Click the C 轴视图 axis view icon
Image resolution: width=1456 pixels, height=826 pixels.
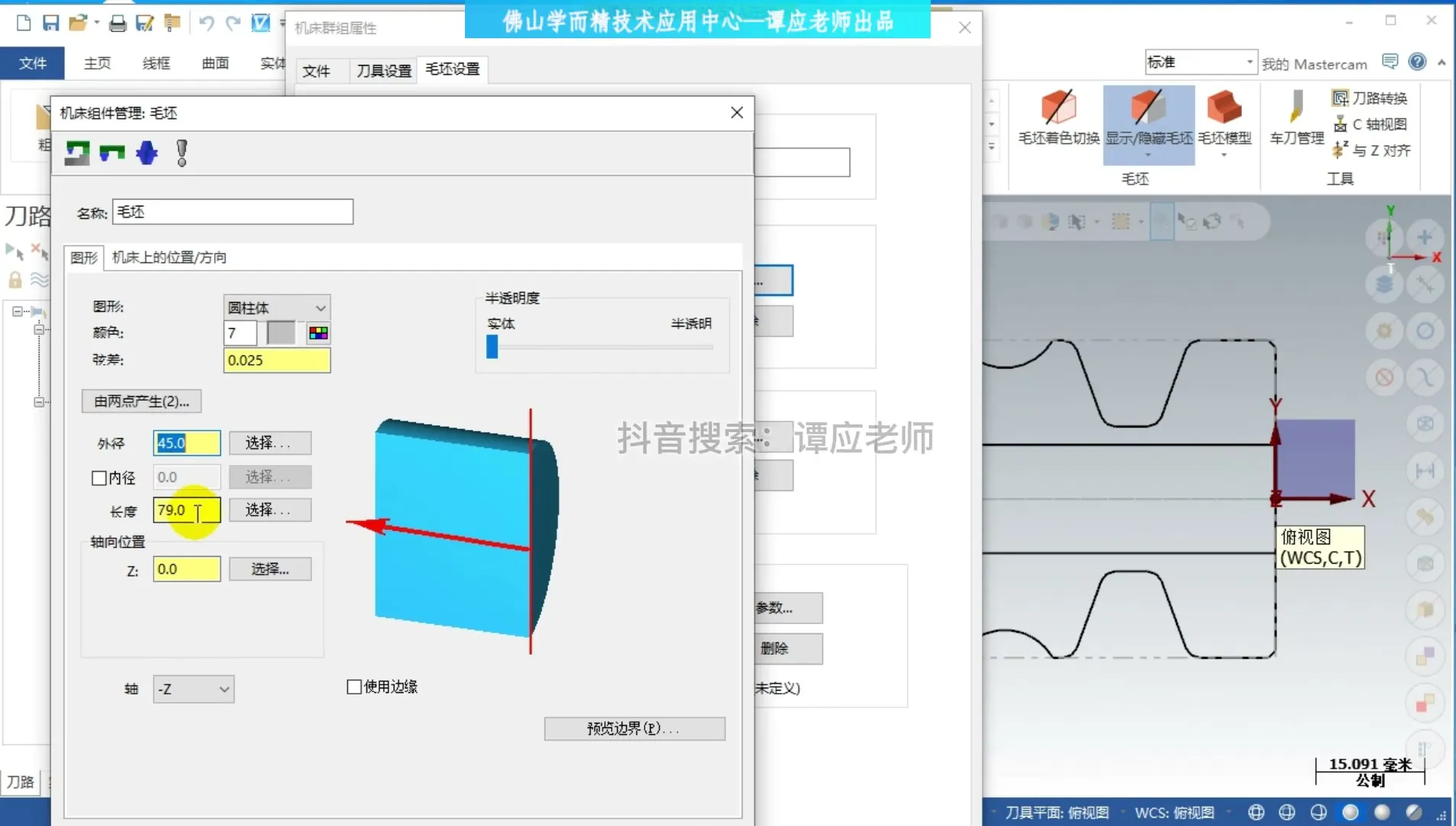pyautogui.click(x=1371, y=124)
